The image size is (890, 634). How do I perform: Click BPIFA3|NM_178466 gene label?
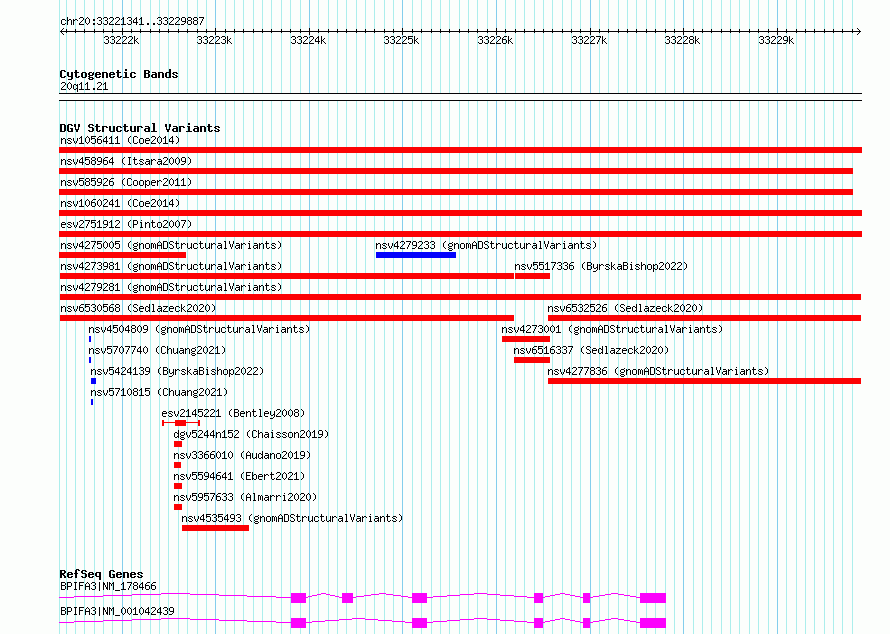pos(108,586)
